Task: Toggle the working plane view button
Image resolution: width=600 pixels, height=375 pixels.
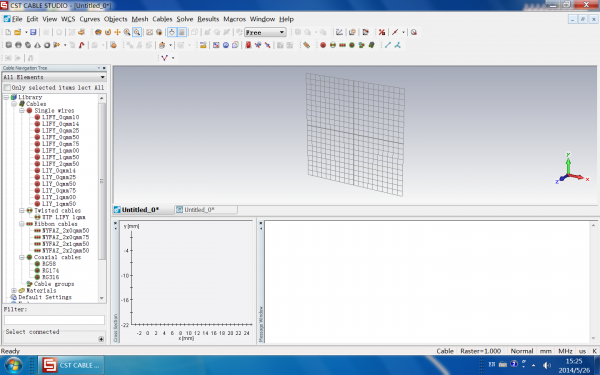Action: click(x=182, y=33)
